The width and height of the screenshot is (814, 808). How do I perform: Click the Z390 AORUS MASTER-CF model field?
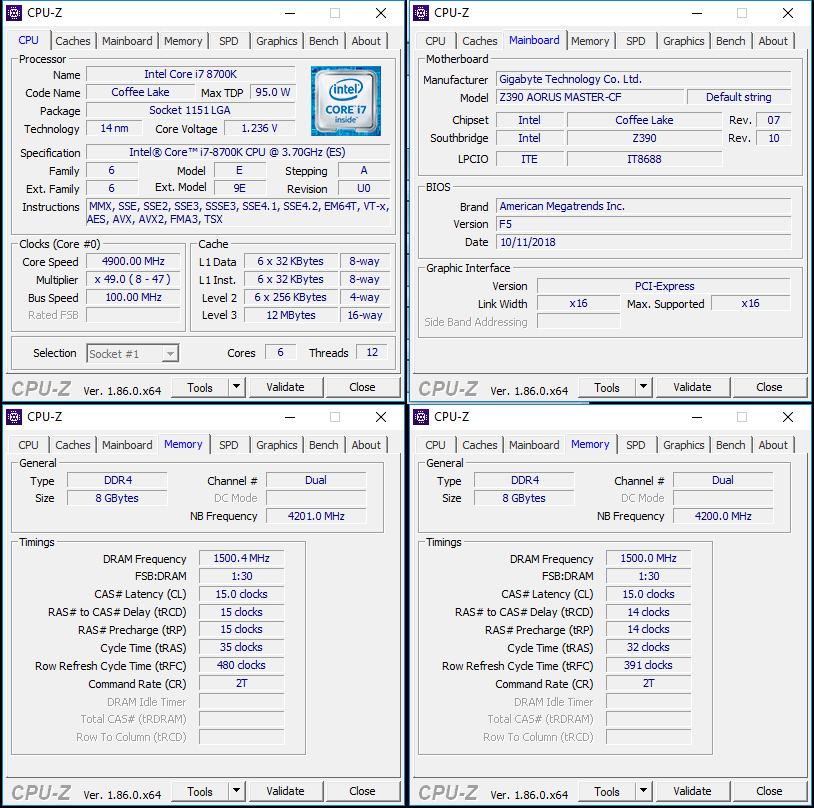pyautogui.click(x=590, y=97)
